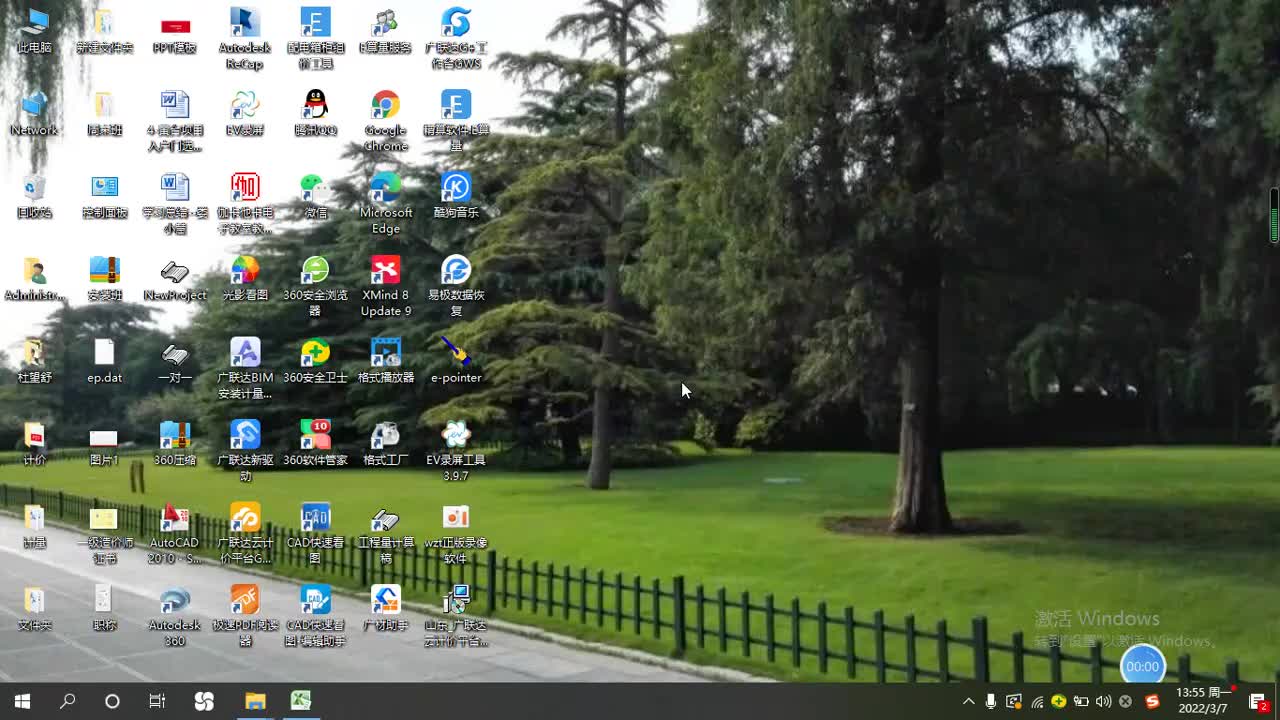
Task: Select 广联达新驱动 shortcut icon
Action: [x=245, y=452]
